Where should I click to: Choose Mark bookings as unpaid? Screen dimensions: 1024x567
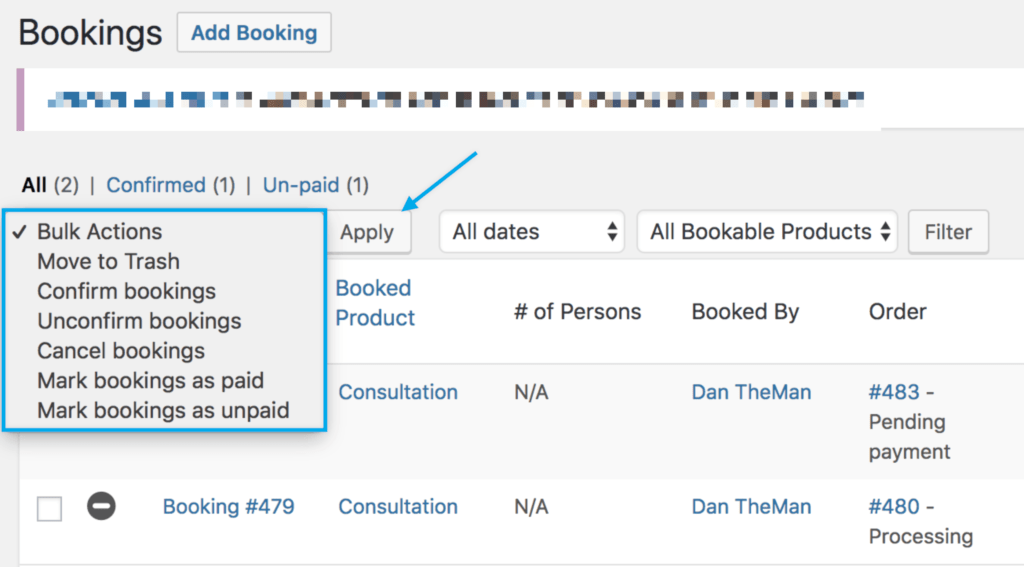[x=163, y=411]
